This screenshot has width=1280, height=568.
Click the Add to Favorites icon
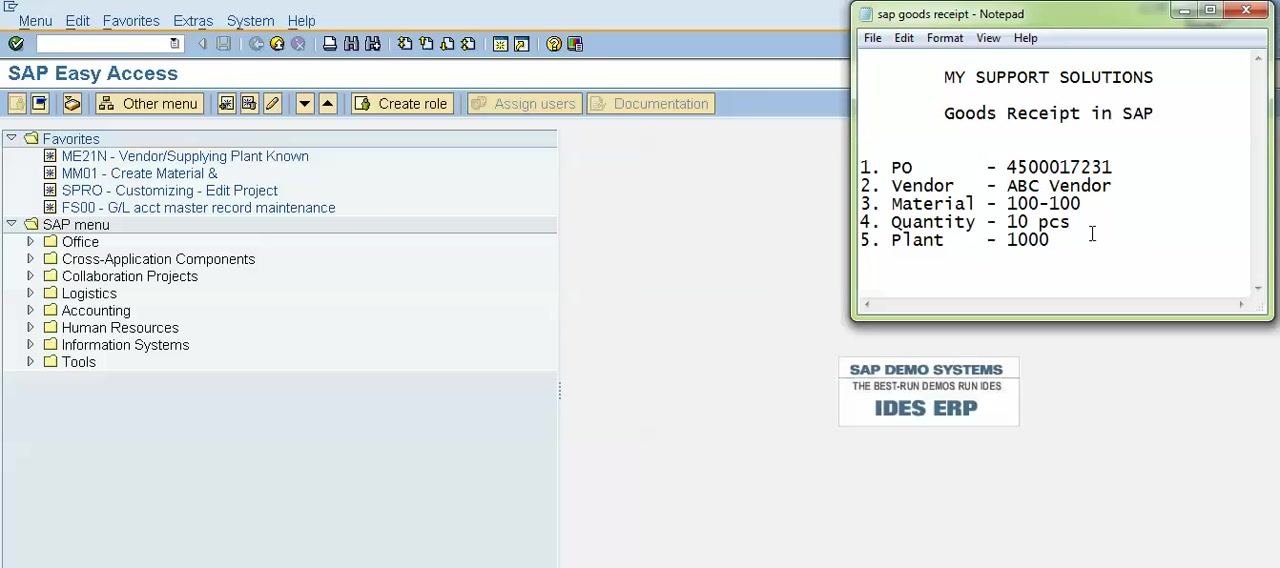pos(227,103)
